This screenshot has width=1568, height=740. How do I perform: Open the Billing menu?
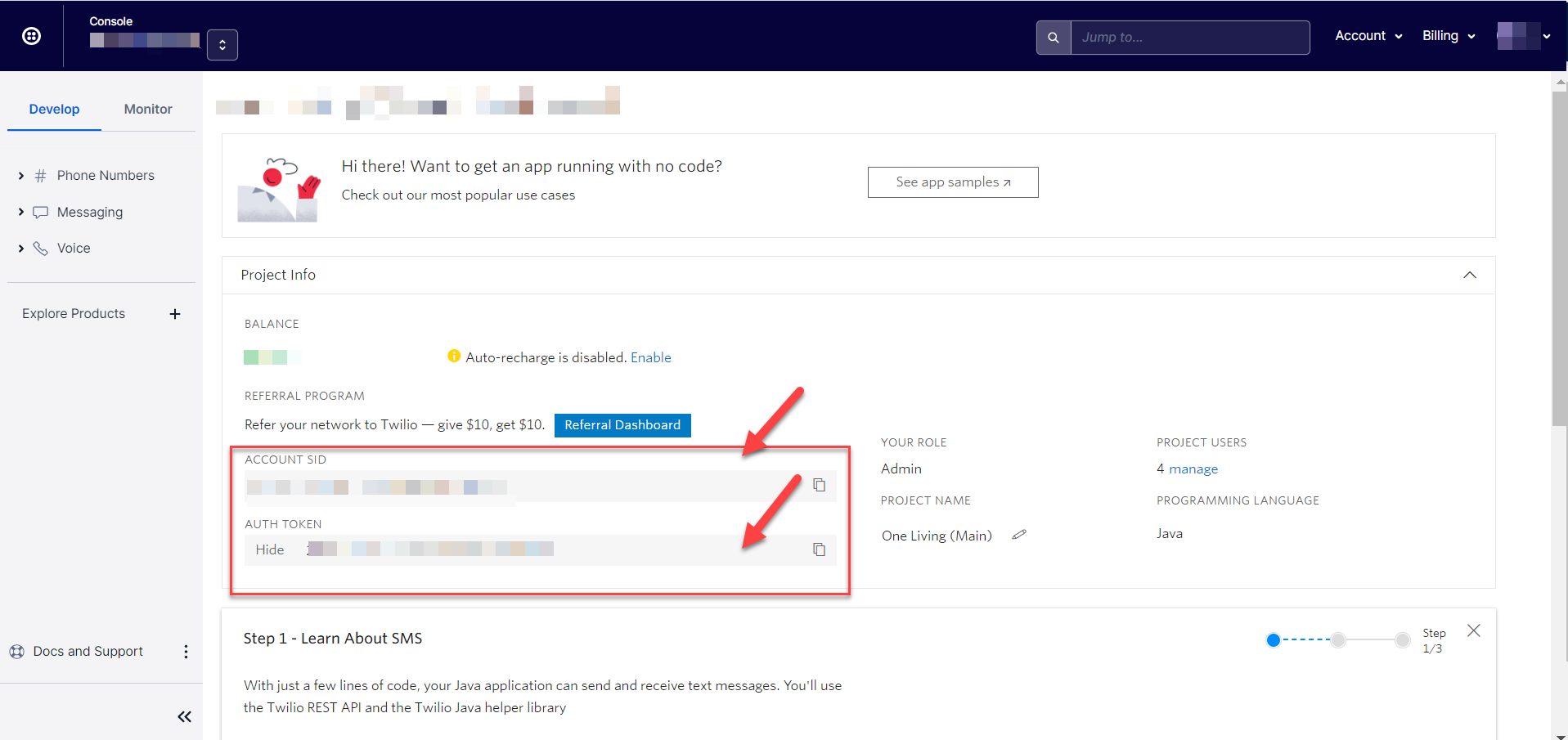click(1449, 36)
